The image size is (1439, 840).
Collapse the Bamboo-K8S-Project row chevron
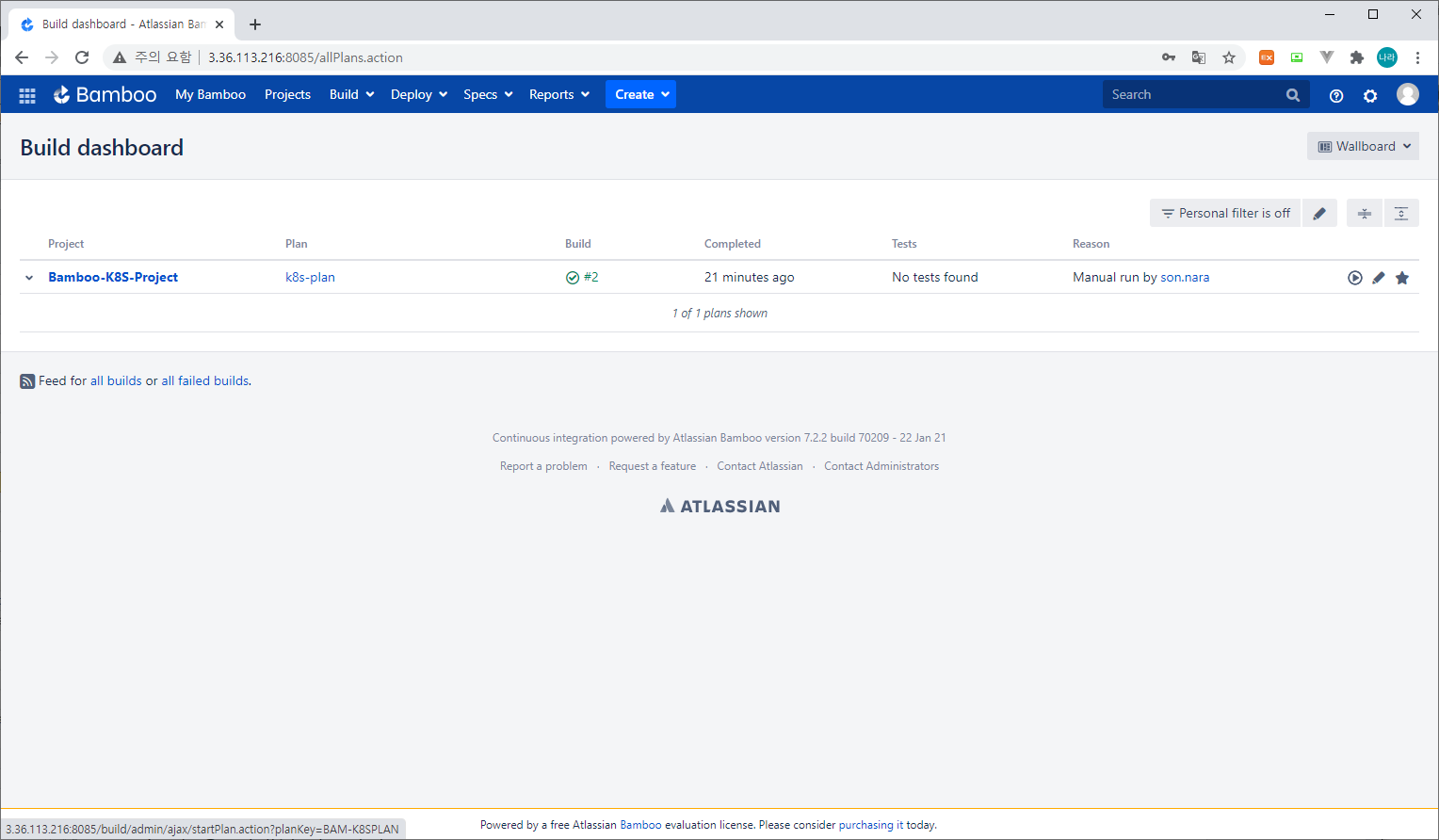tap(29, 278)
